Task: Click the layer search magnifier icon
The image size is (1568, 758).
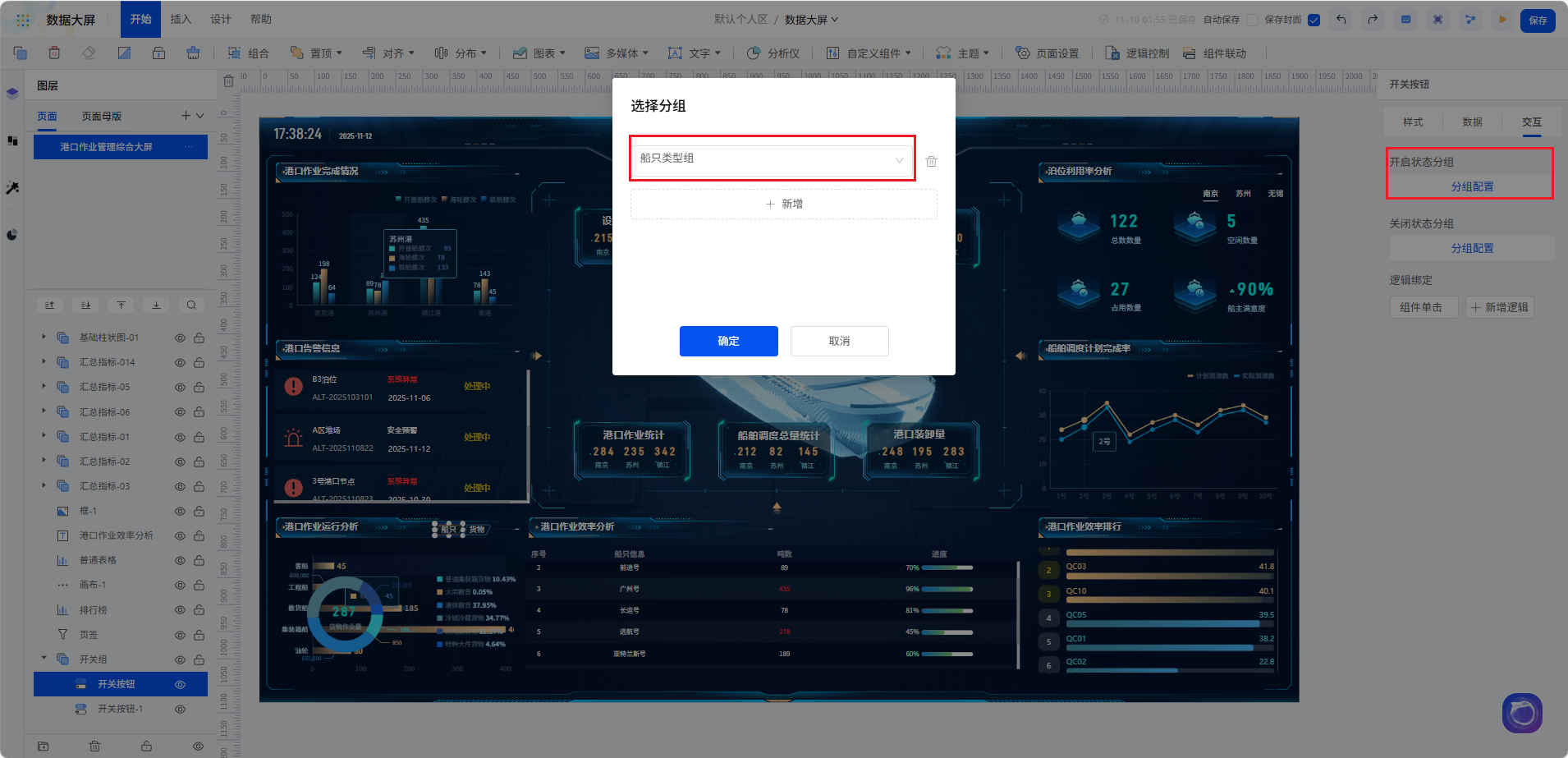Action: (x=191, y=305)
